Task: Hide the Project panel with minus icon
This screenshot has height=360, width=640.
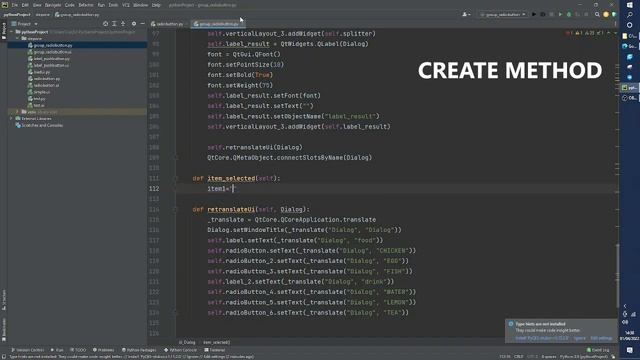Action: [142, 24]
